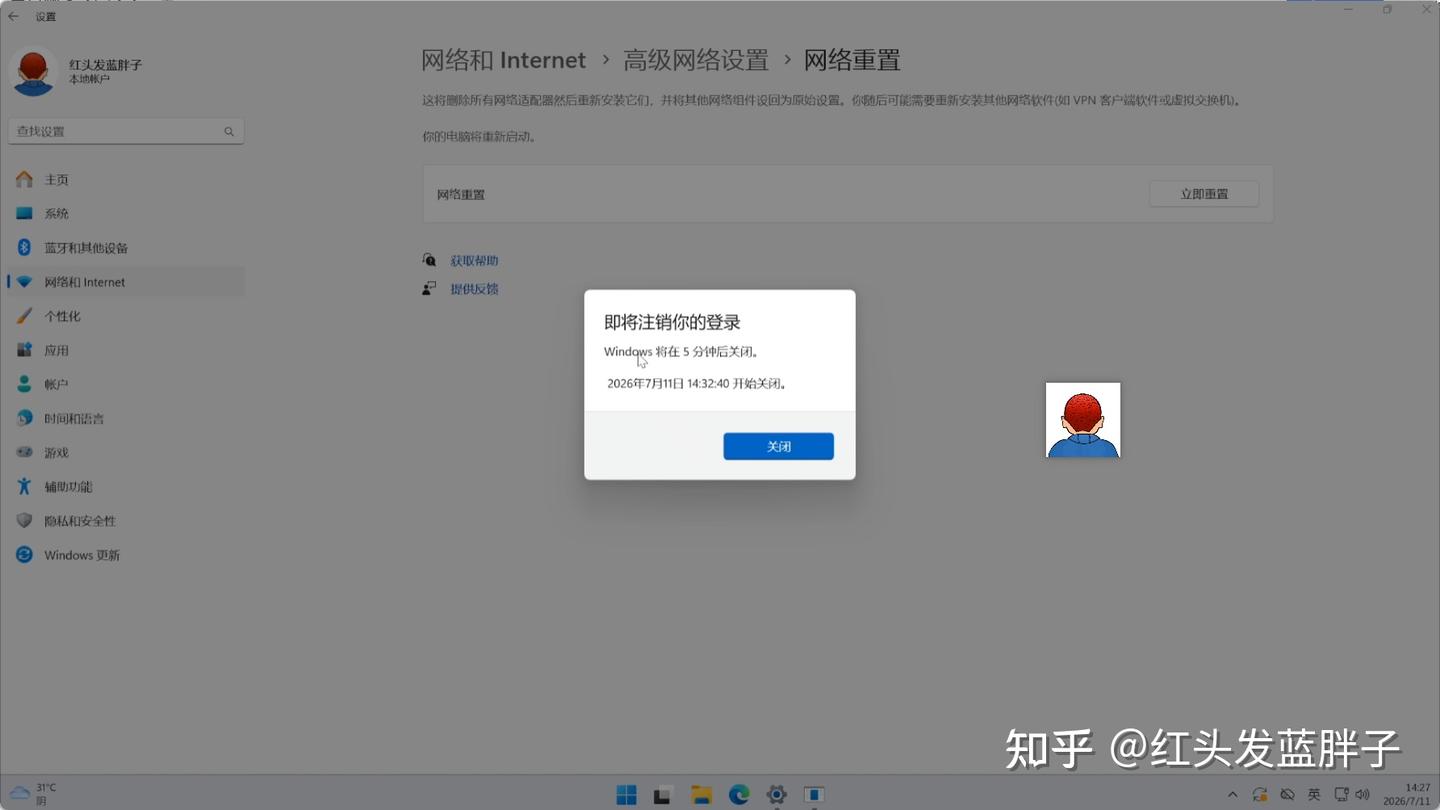Click the 14:32:40 开始关闭 shutdown time line
This screenshot has height=810, width=1440.
coord(697,383)
